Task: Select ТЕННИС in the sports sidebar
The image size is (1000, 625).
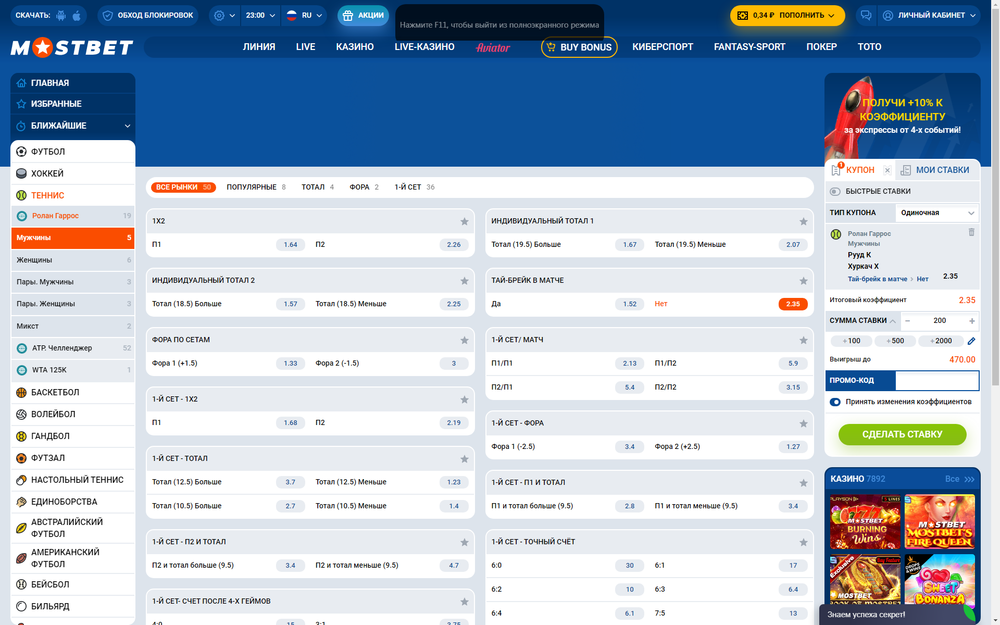Action: [x=73, y=195]
